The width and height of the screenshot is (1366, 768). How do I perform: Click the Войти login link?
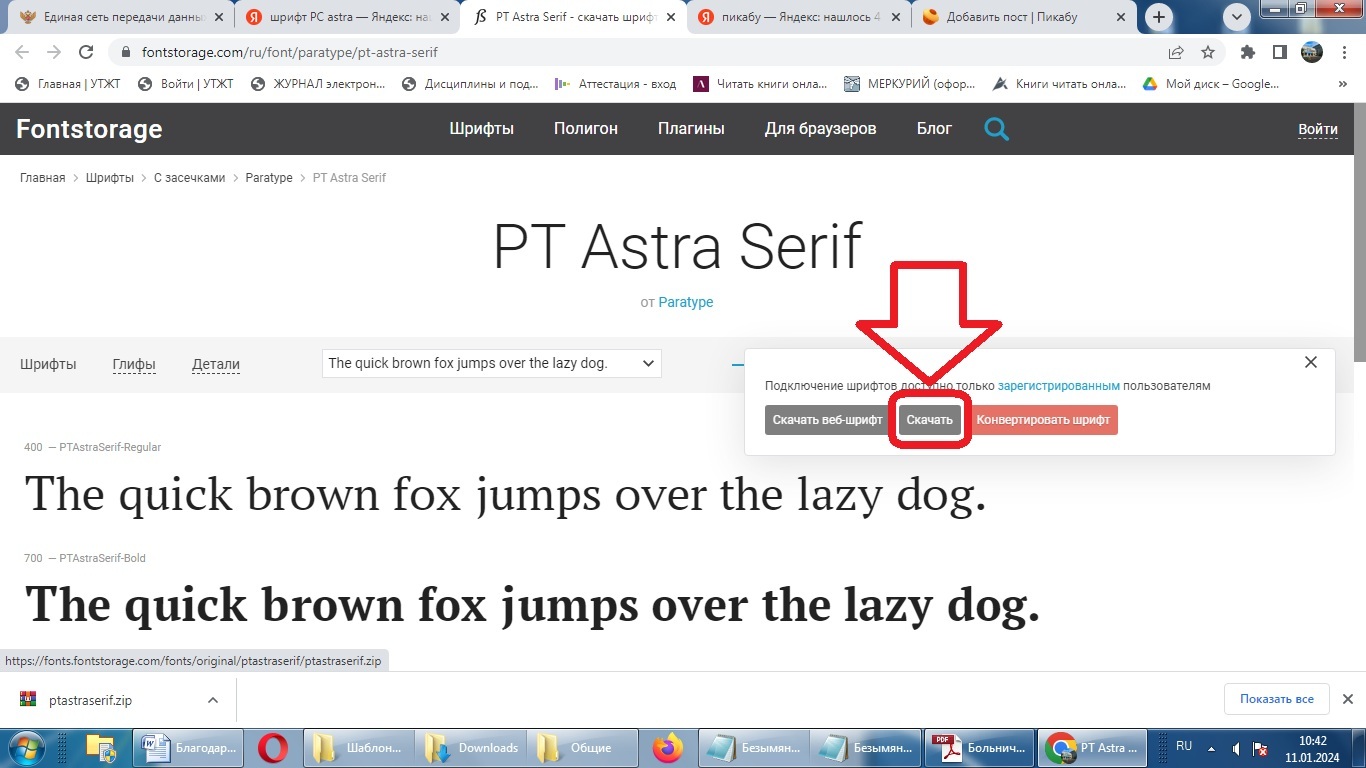(x=1318, y=129)
